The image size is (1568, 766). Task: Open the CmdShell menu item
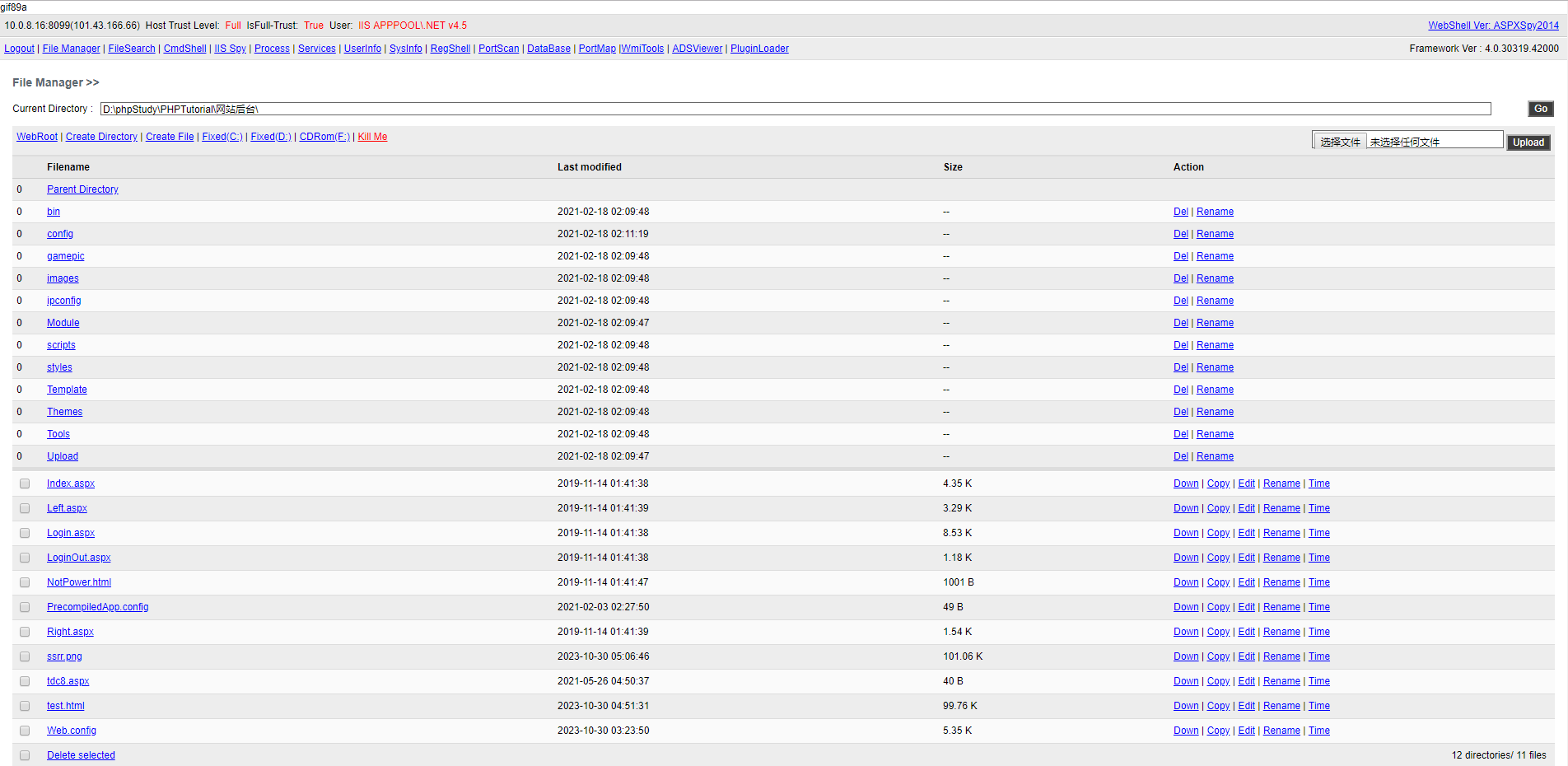[x=184, y=49]
